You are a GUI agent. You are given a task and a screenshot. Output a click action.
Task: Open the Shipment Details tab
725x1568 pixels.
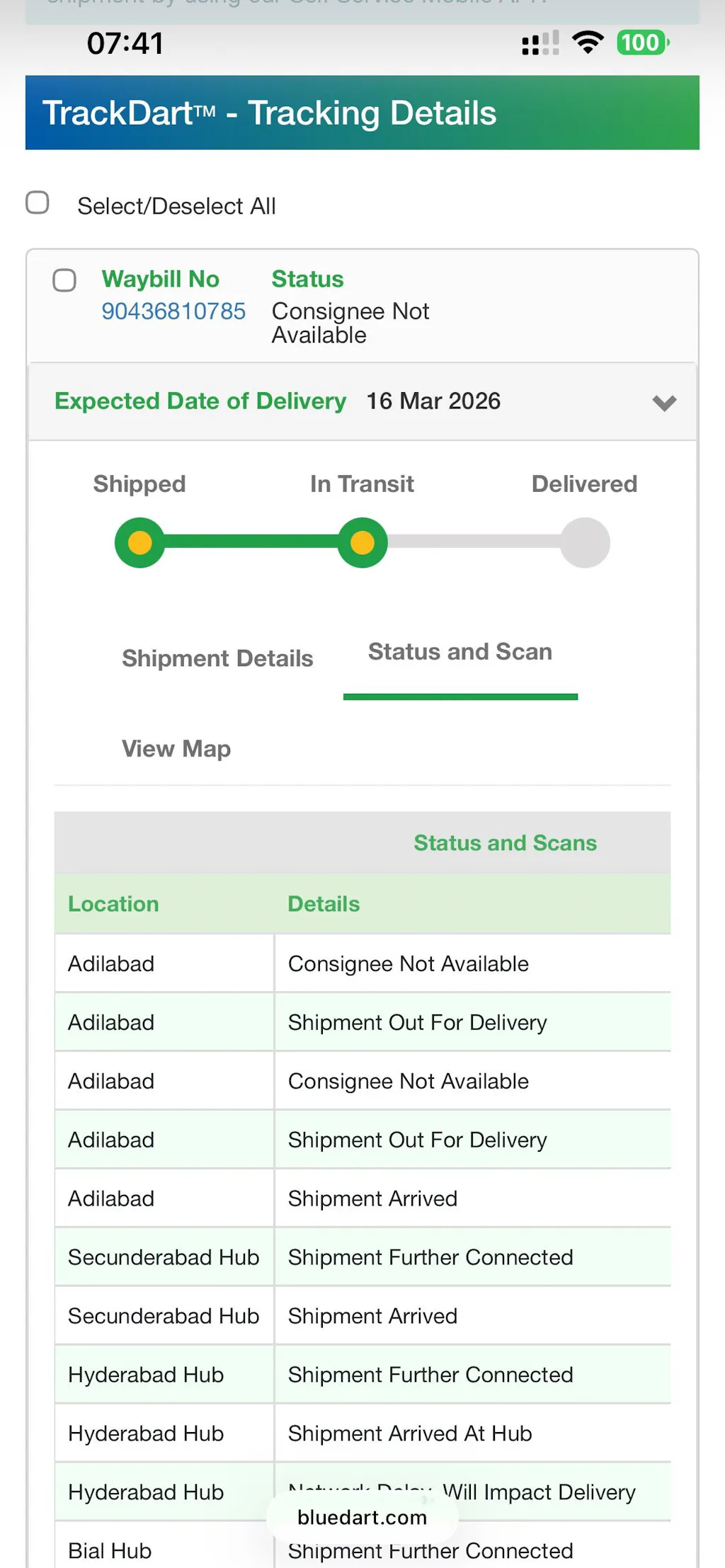pyautogui.click(x=217, y=658)
